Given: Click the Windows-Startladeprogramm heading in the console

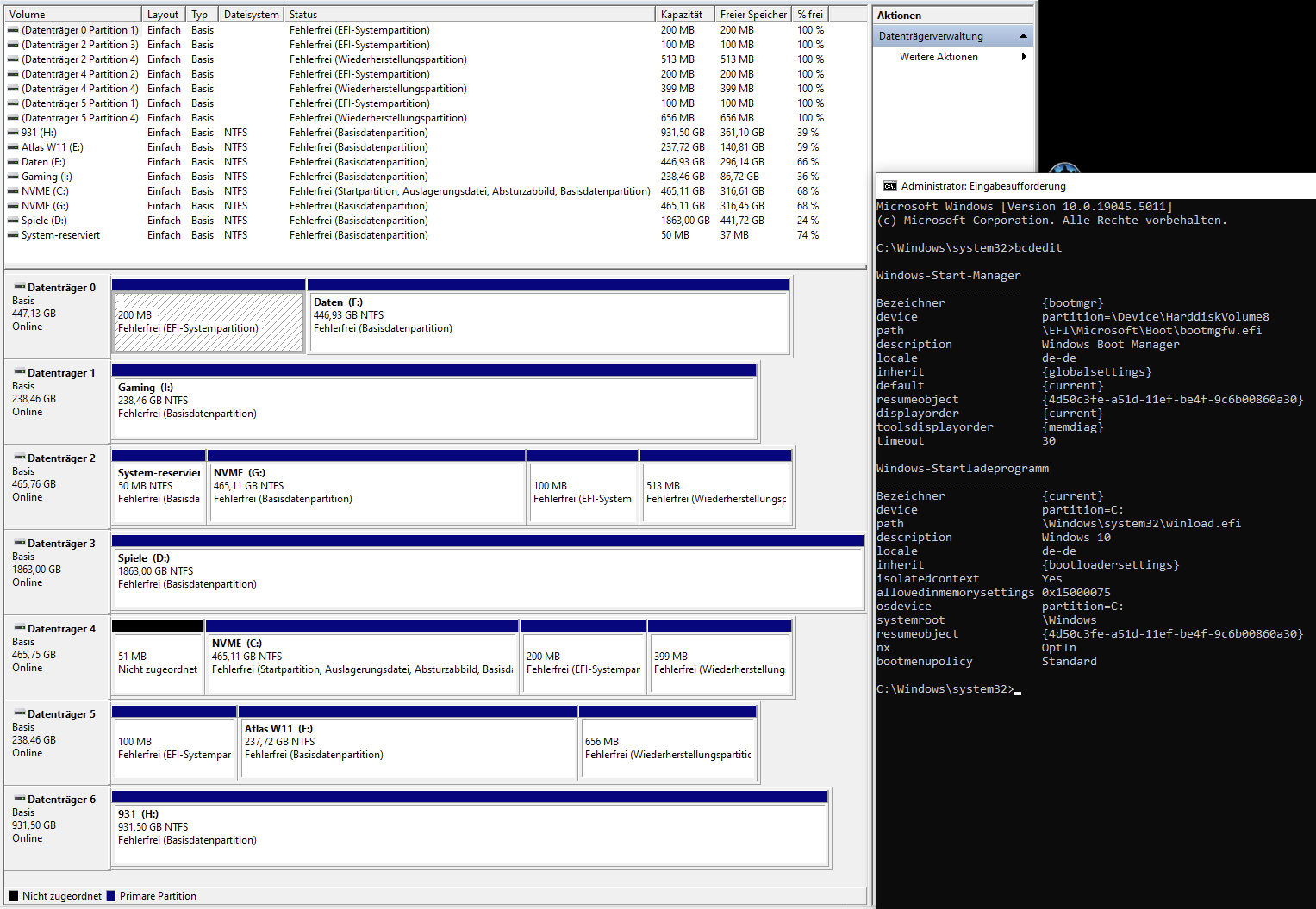Looking at the screenshot, I should 962,469.
